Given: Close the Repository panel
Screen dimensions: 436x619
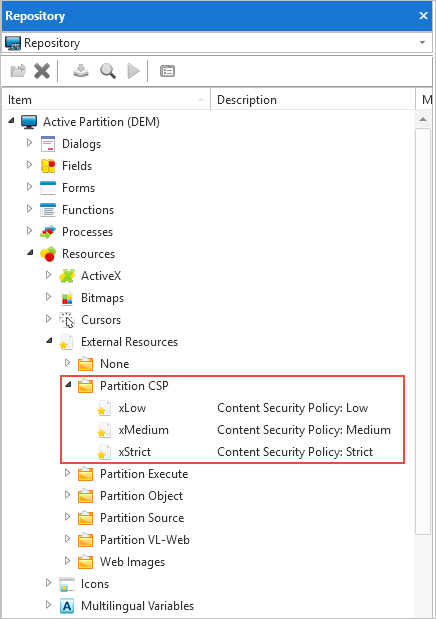Looking at the screenshot, I should coord(423,15).
